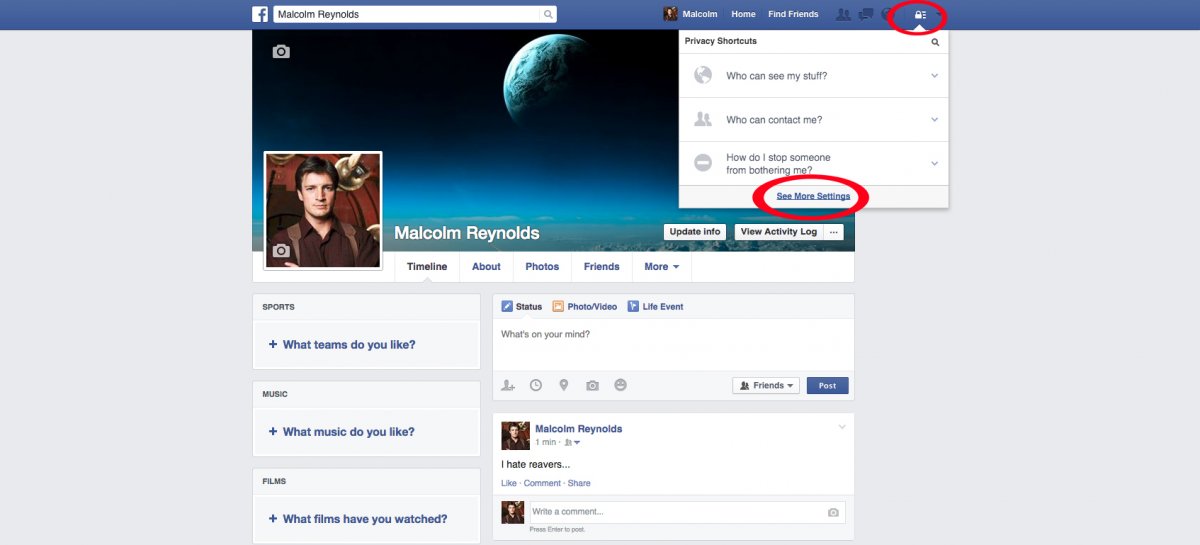Click the camera icon in comment box
This screenshot has width=1200, height=545.
click(833, 512)
